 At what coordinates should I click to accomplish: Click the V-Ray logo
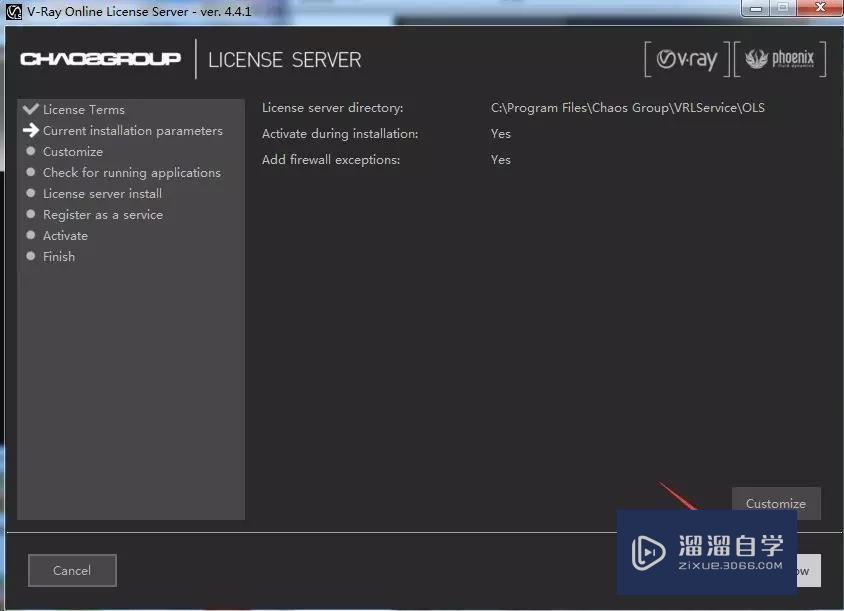(687, 59)
